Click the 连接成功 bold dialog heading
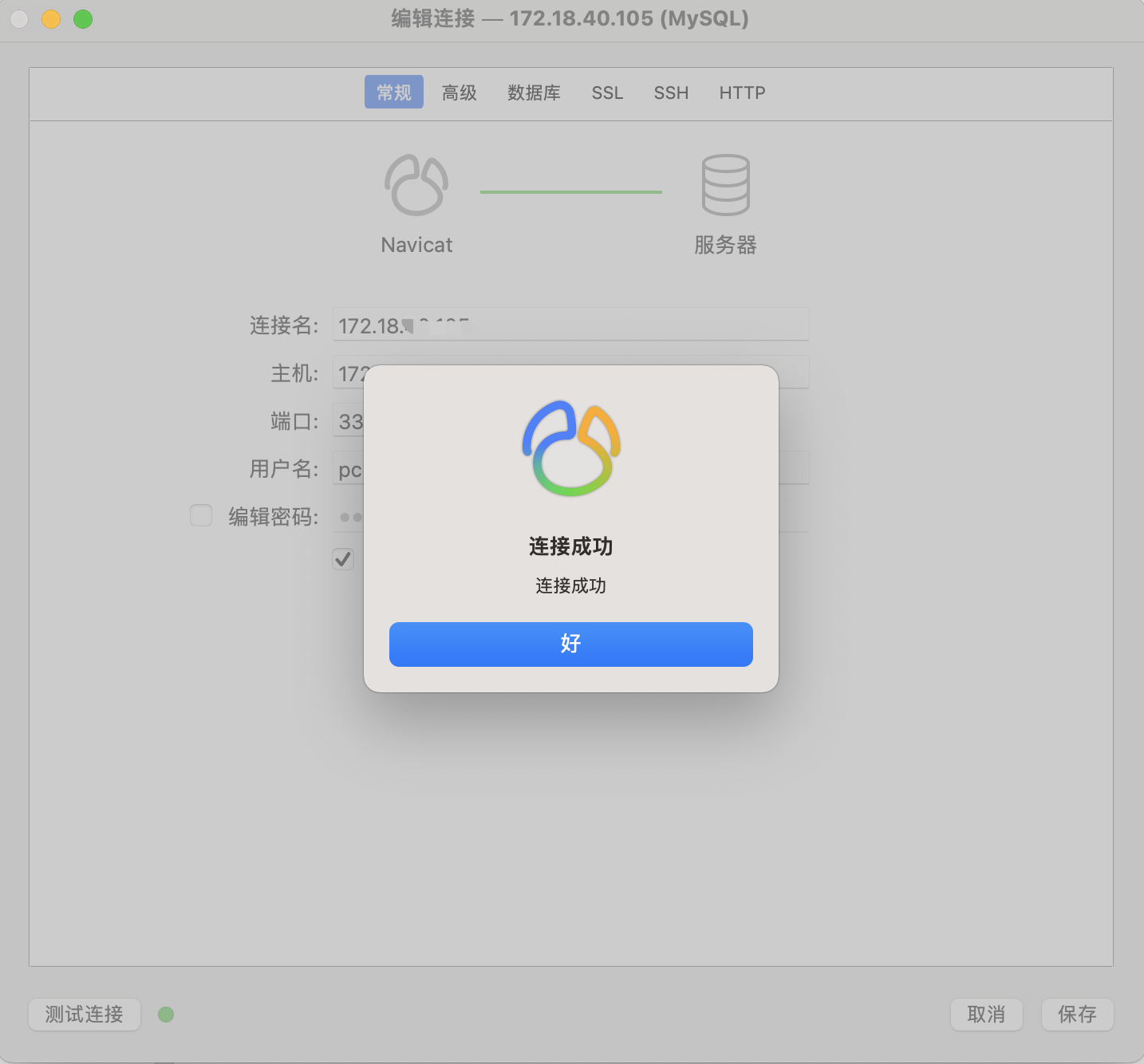1144x1064 pixels. 570,546
